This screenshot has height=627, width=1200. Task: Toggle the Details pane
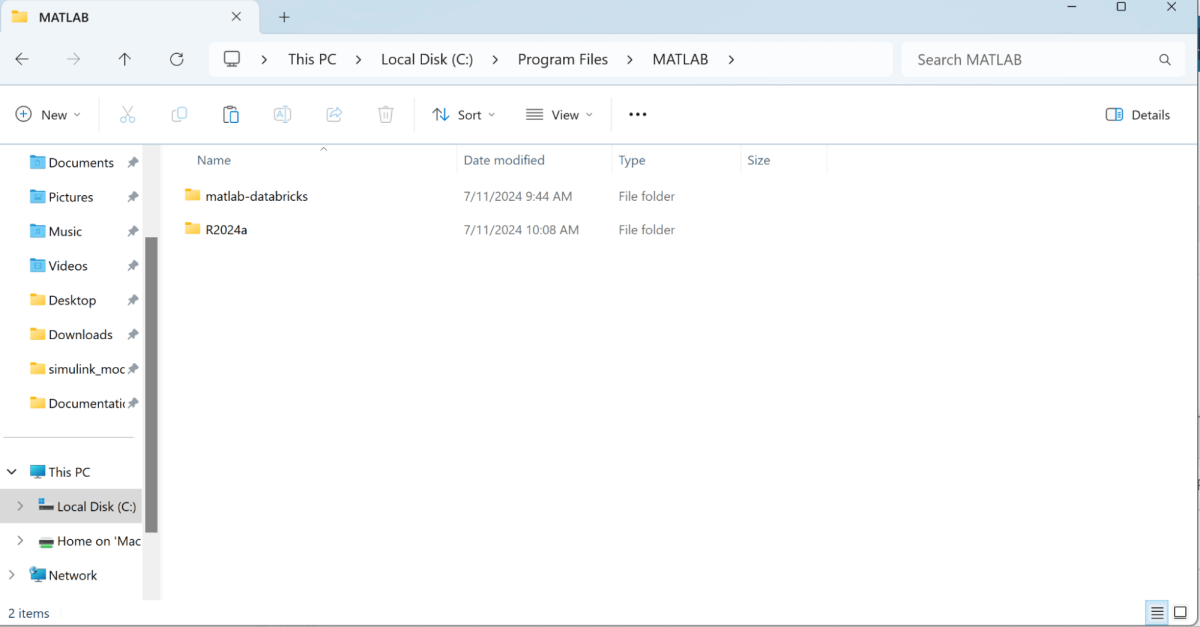1138,115
